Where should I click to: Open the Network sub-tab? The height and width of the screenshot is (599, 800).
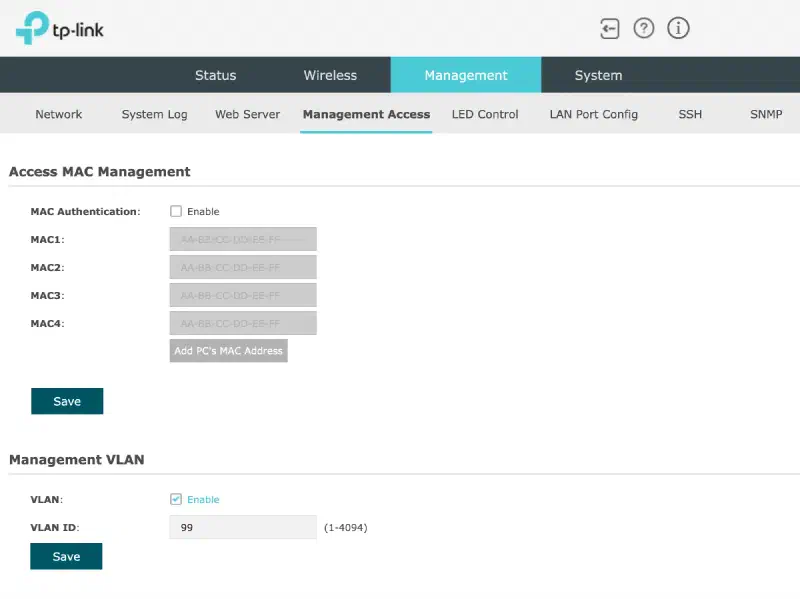click(59, 114)
